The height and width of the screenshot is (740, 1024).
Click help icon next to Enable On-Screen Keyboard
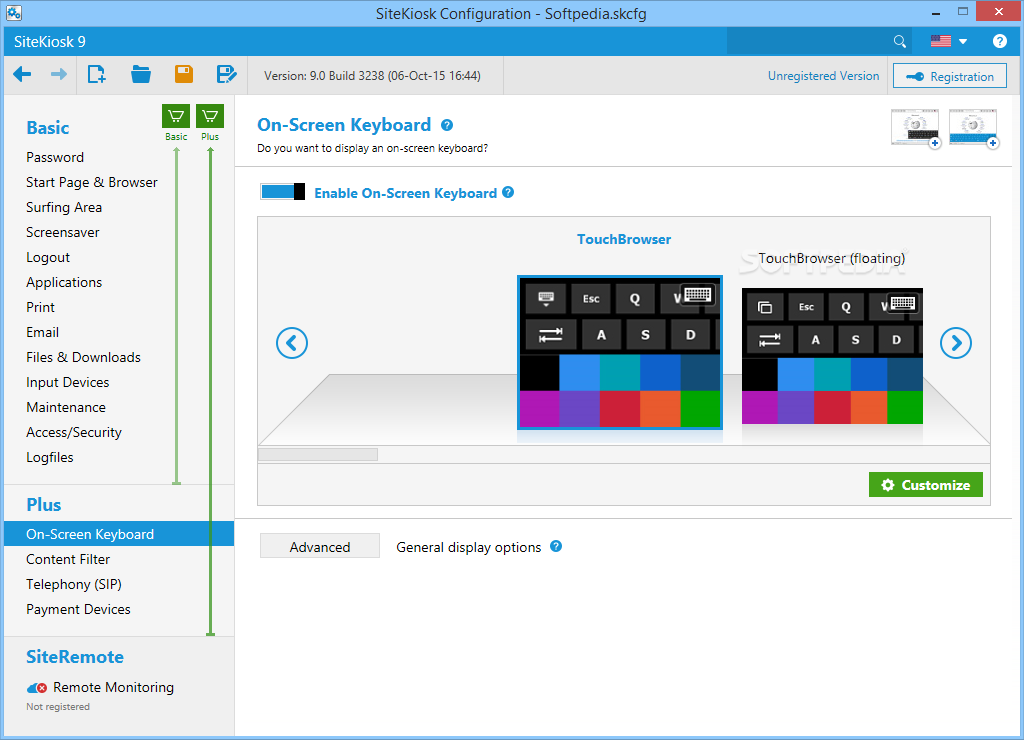(x=508, y=192)
